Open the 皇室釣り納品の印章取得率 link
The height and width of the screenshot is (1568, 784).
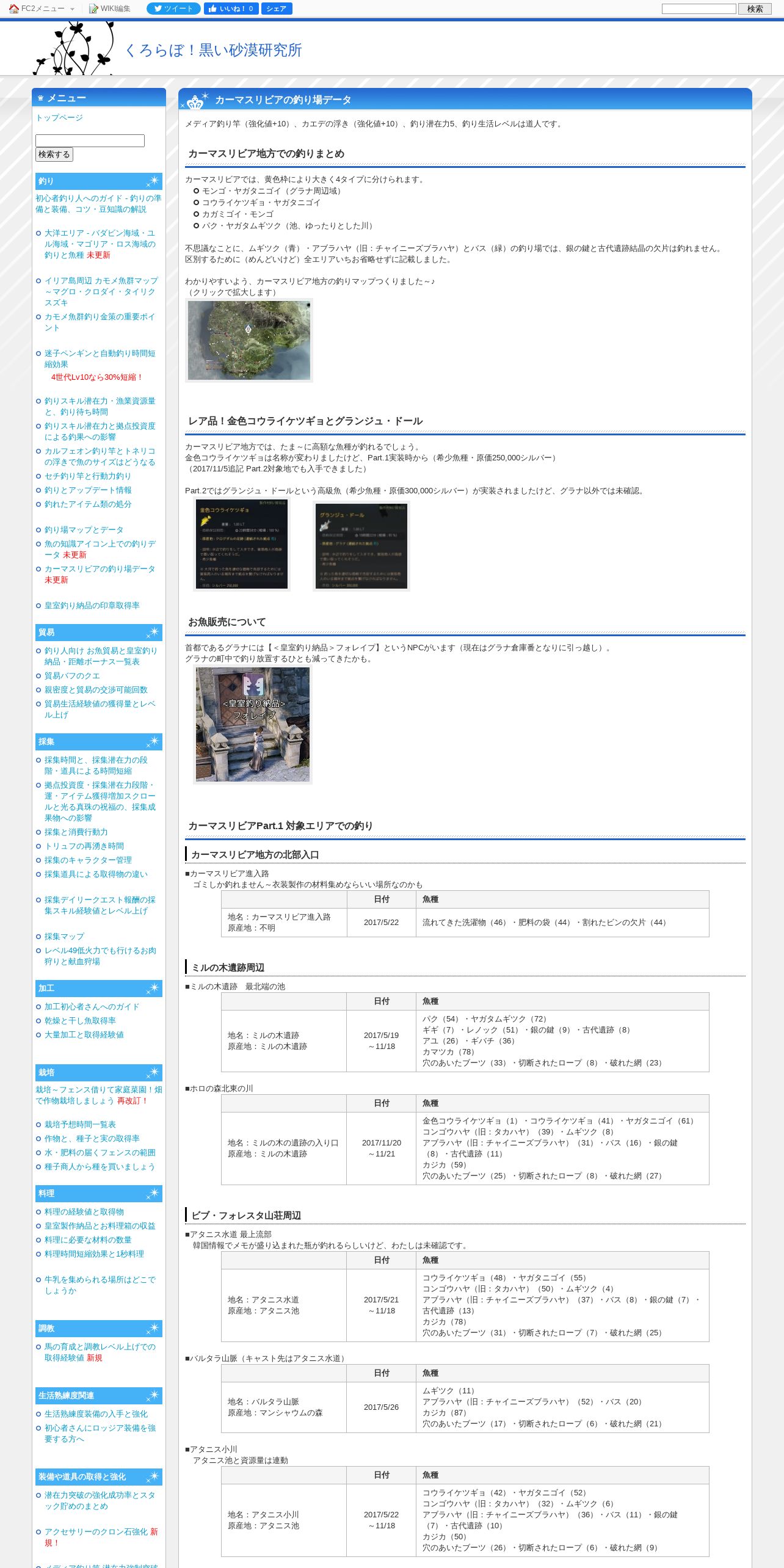92,605
